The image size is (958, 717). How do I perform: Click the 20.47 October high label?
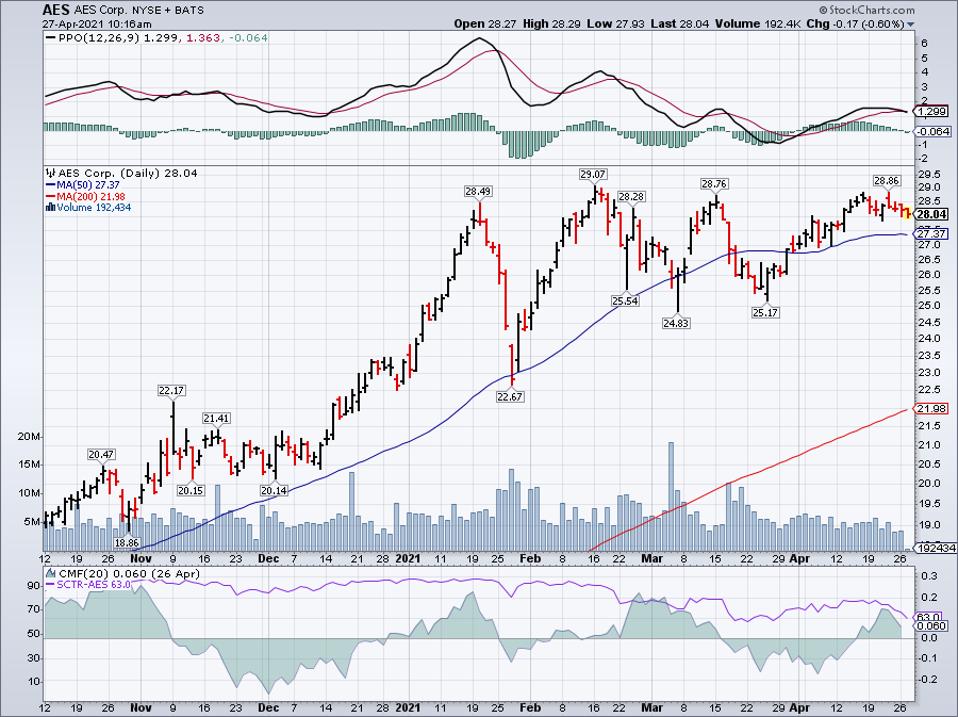point(101,454)
